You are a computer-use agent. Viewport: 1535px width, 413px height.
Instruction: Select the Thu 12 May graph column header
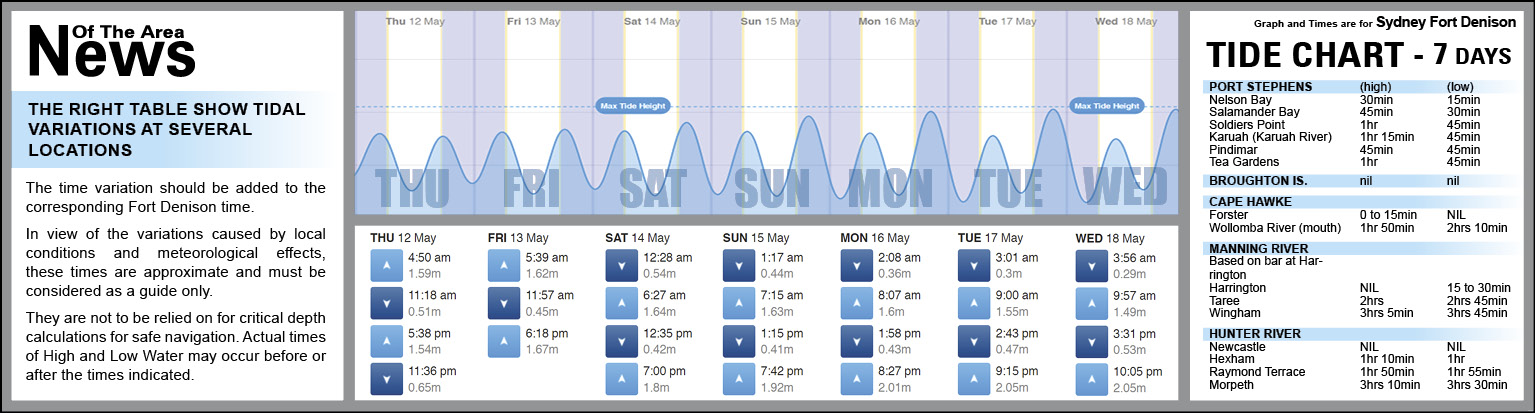pyautogui.click(x=415, y=21)
